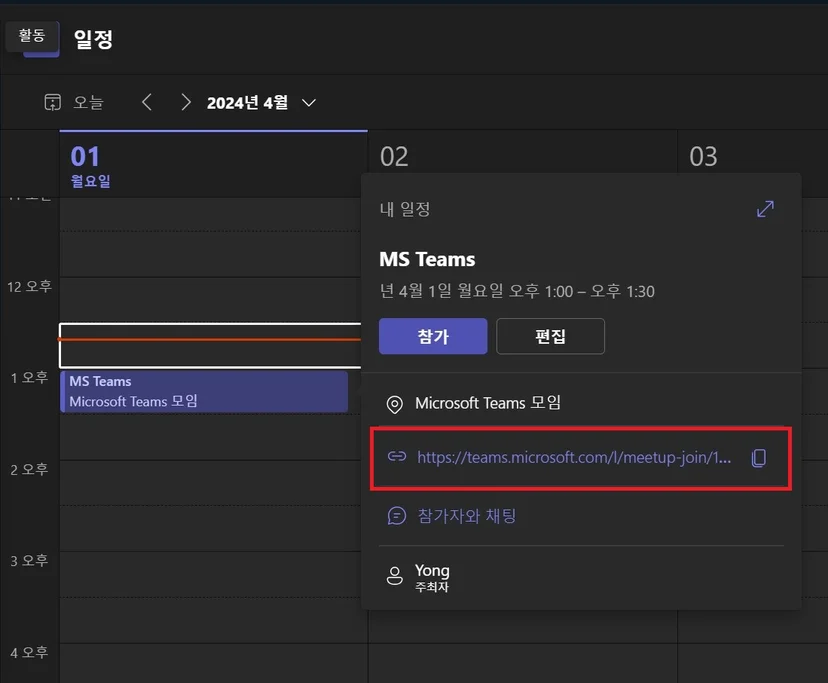
Task: Click the 참가 button to join
Action: (x=433, y=336)
